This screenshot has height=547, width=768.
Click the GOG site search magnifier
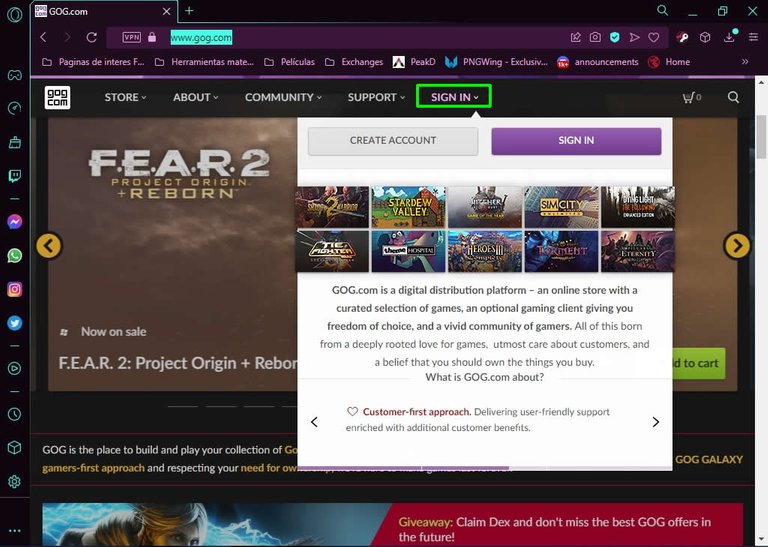coord(733,97)
